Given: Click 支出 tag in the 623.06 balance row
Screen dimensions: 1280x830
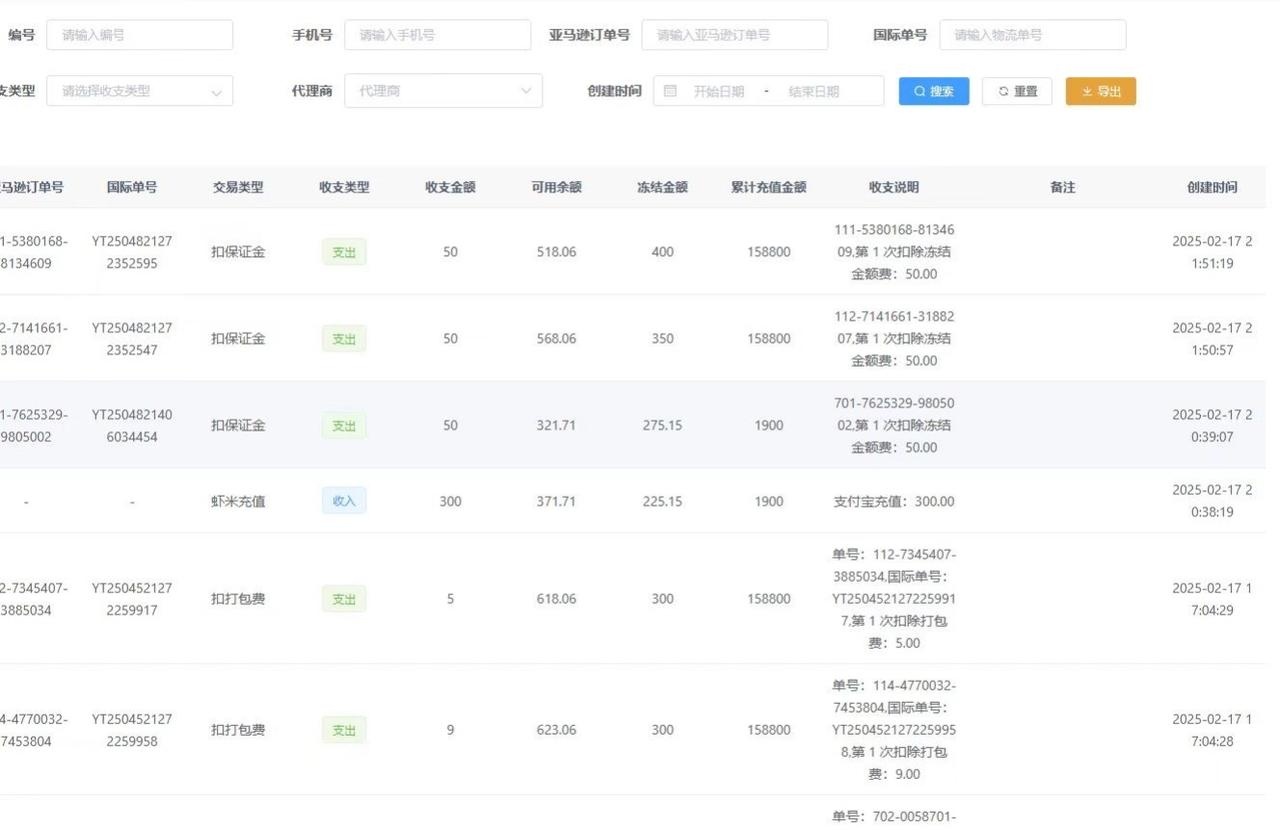Looking at the screenshot, I should (344, 730).
